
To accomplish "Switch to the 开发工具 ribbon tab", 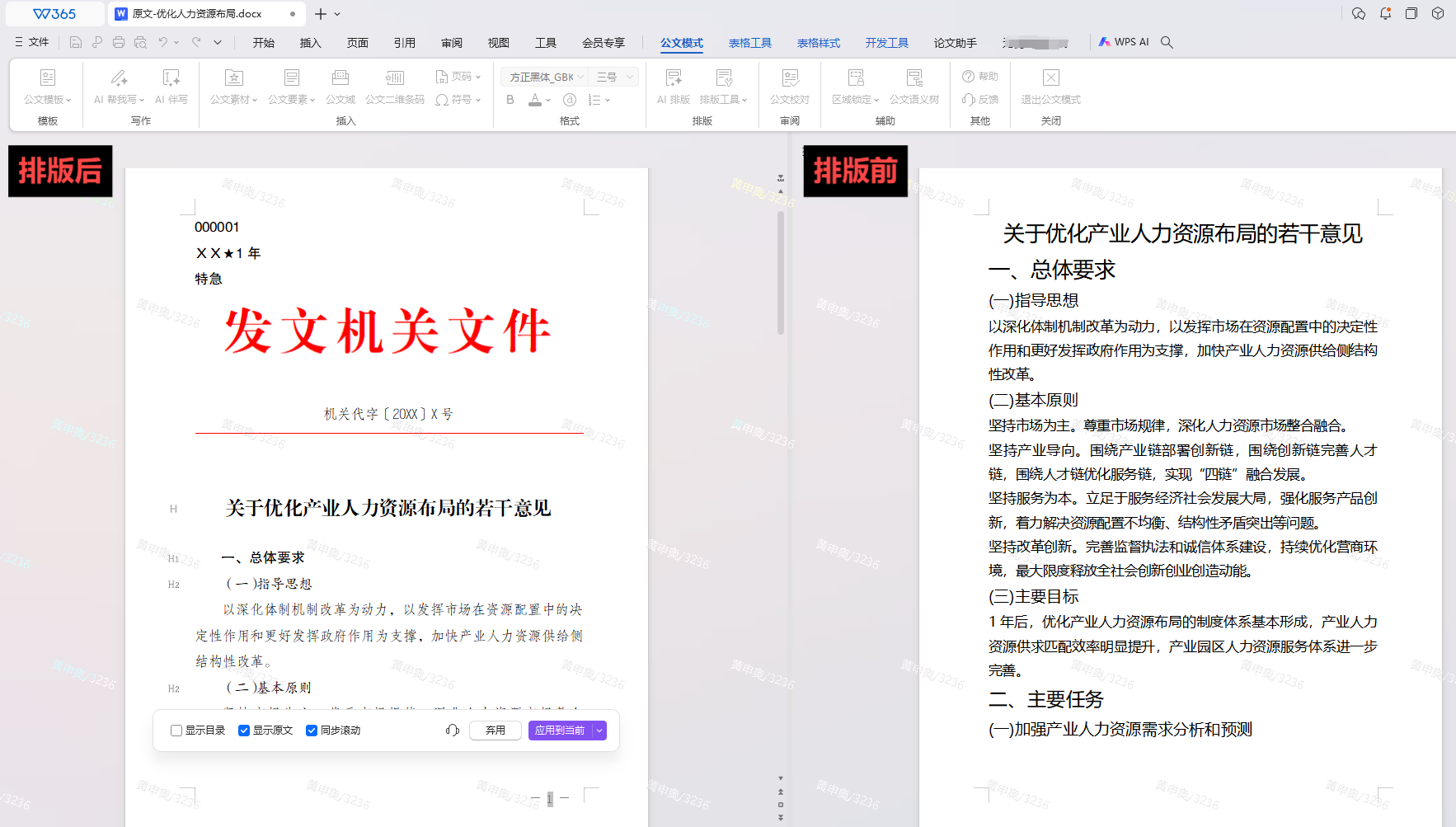I will 886,42.
